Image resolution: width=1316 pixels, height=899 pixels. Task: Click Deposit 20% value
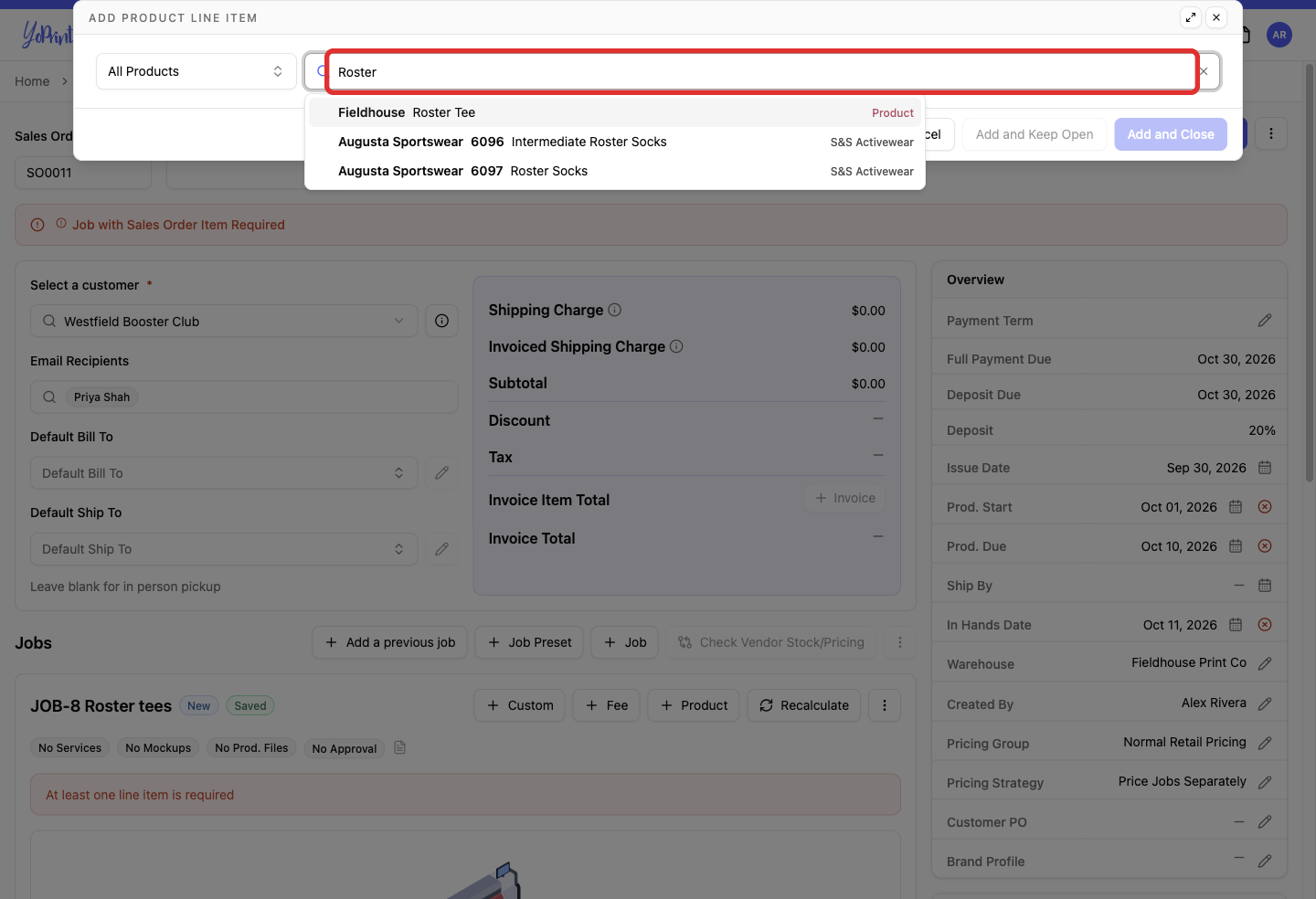(1262, 430)
